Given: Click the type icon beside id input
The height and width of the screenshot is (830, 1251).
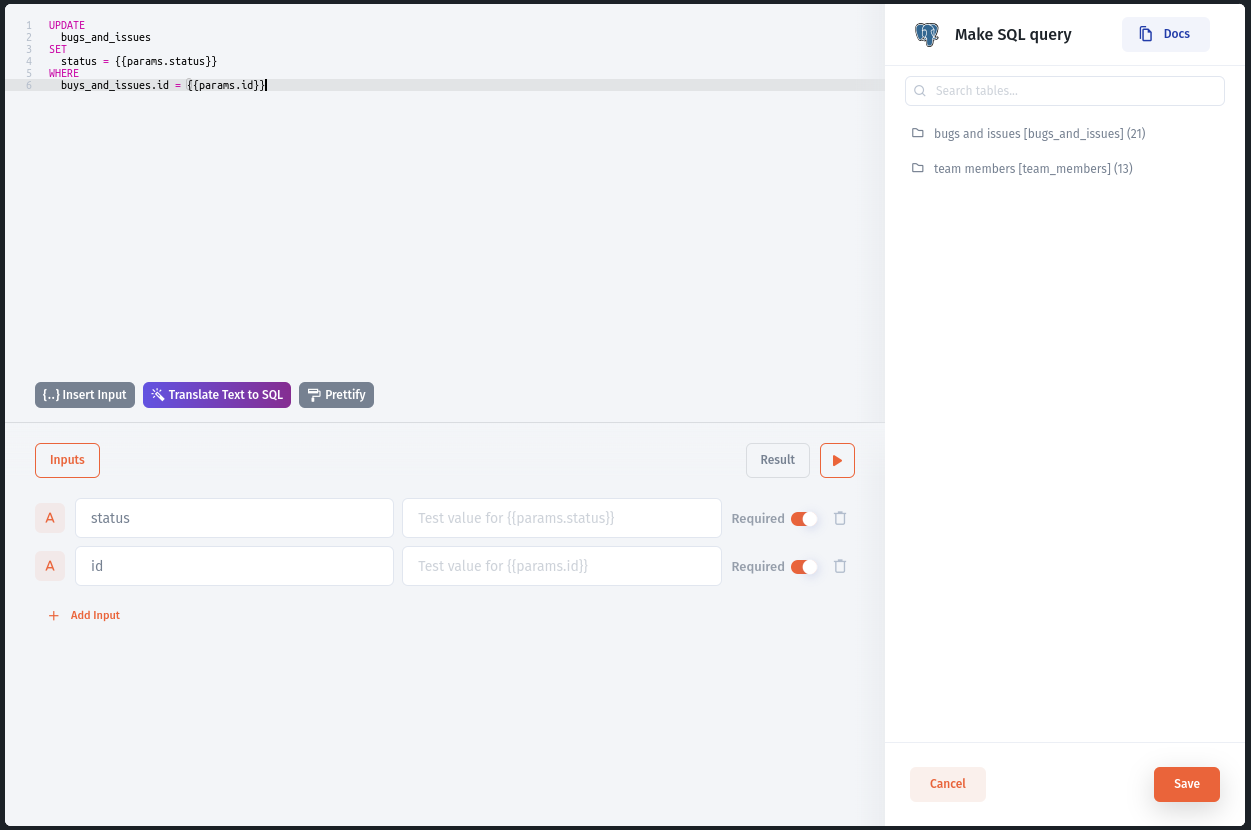Looking at the screenshot, I should (50, 566).
